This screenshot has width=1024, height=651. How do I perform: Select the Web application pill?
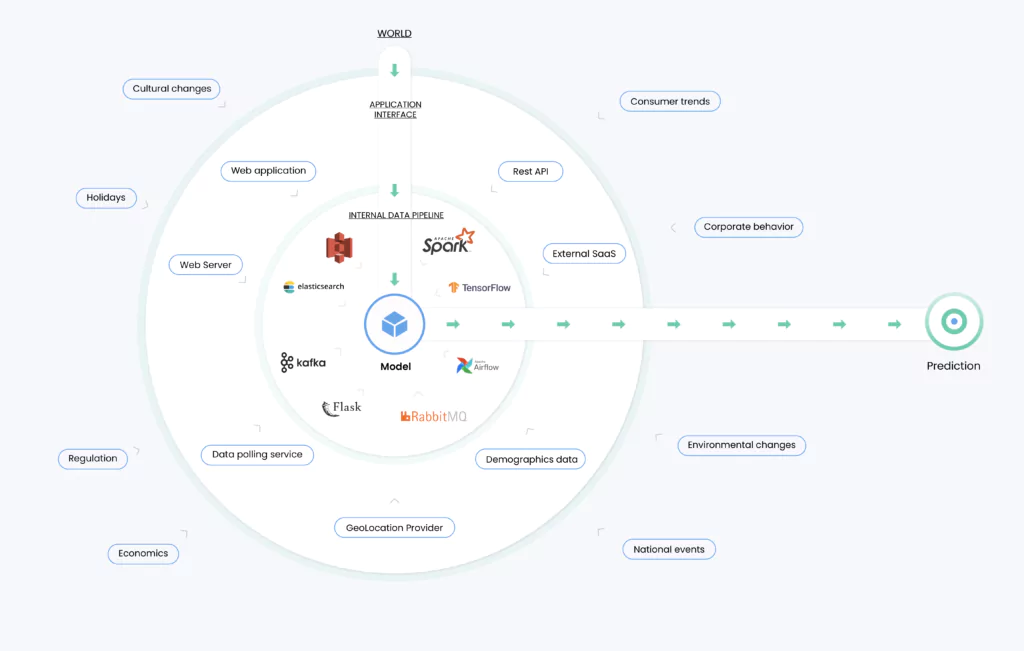[268, 171]
